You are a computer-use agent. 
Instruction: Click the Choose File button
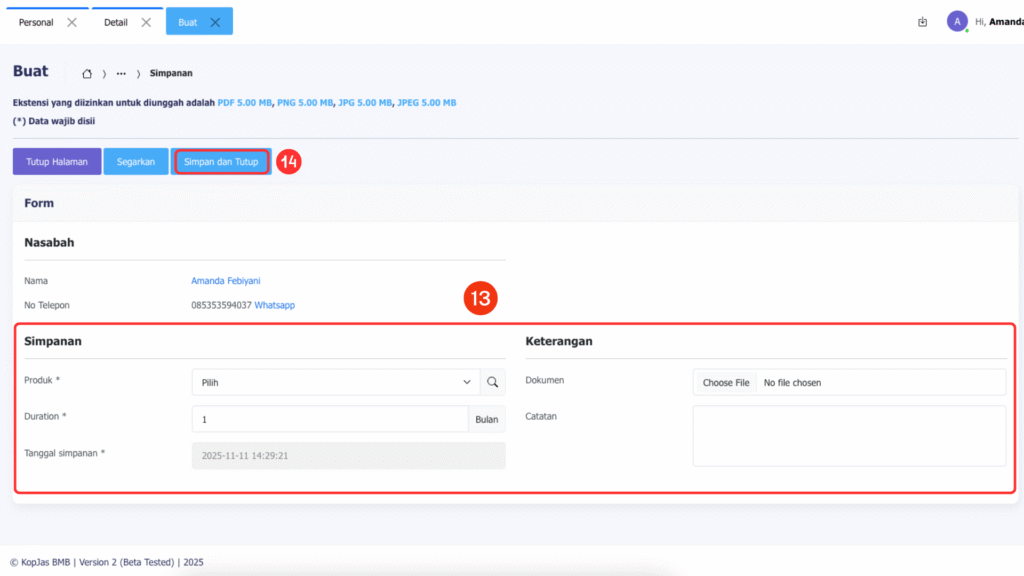tap(726, 382)
